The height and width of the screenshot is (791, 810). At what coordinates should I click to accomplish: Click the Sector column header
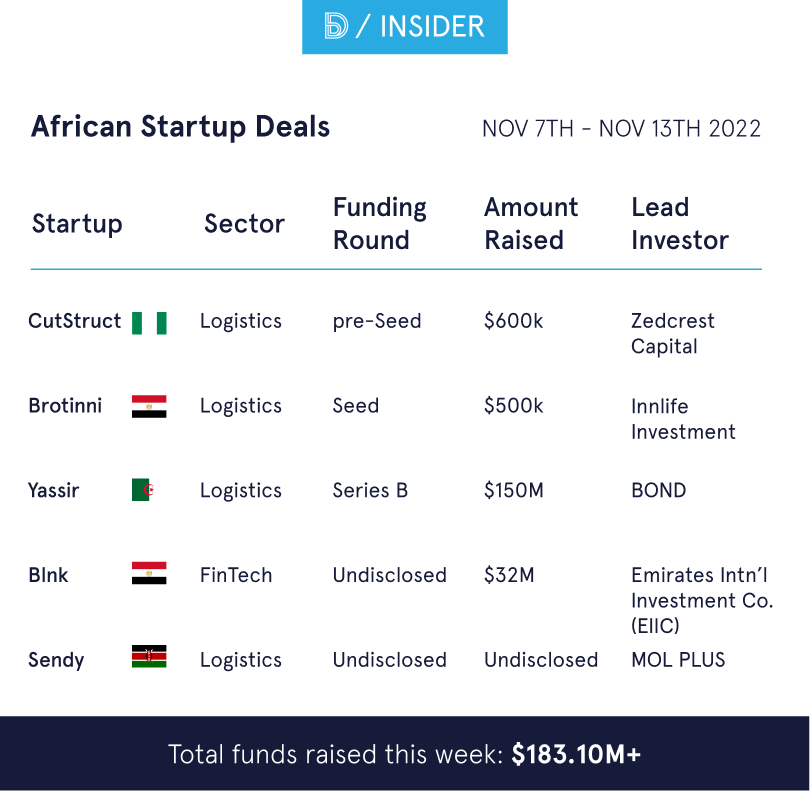[x=244, y=224]
